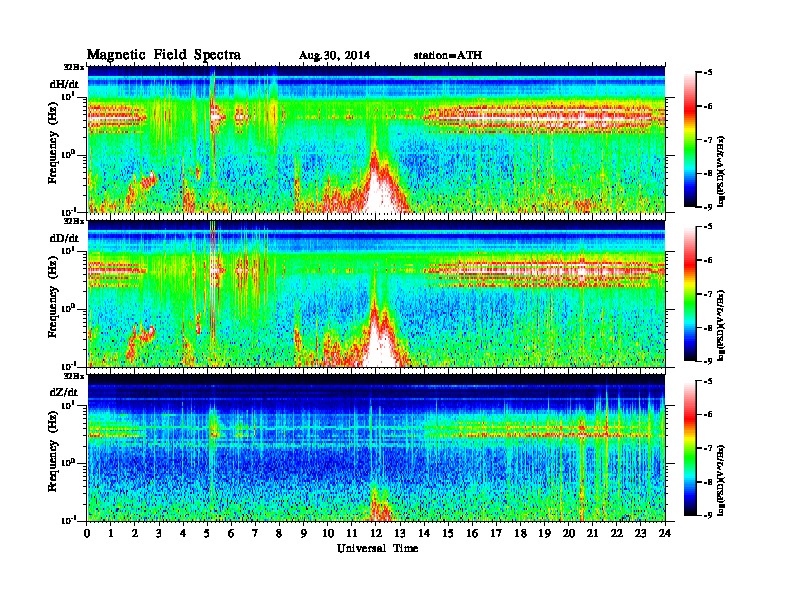Click the "-9" tick on the dH/dt color bar
The image size is (792, 612).
708,207
